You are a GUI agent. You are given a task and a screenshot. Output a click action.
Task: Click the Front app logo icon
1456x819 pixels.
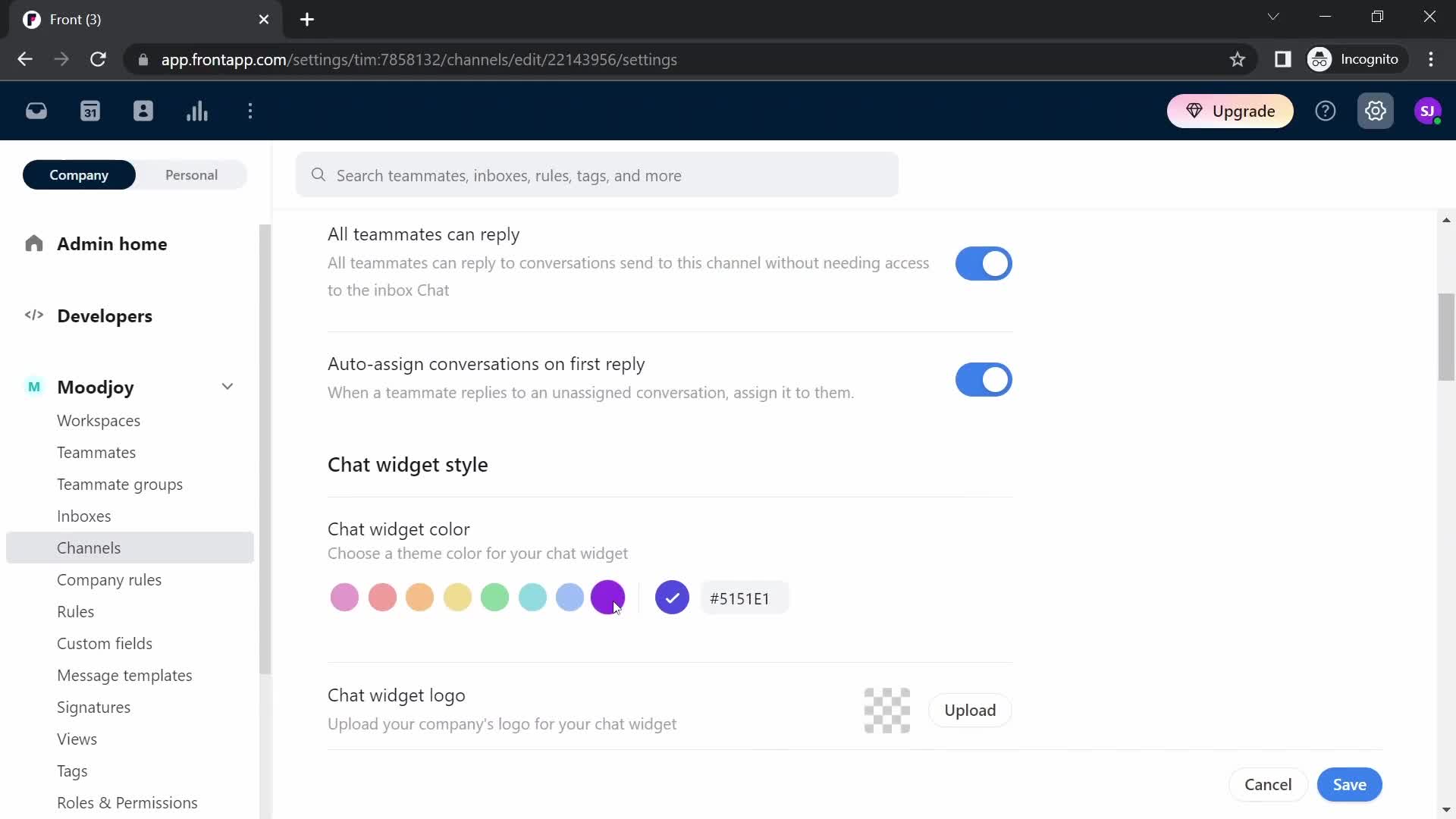[x=30, y=18]
